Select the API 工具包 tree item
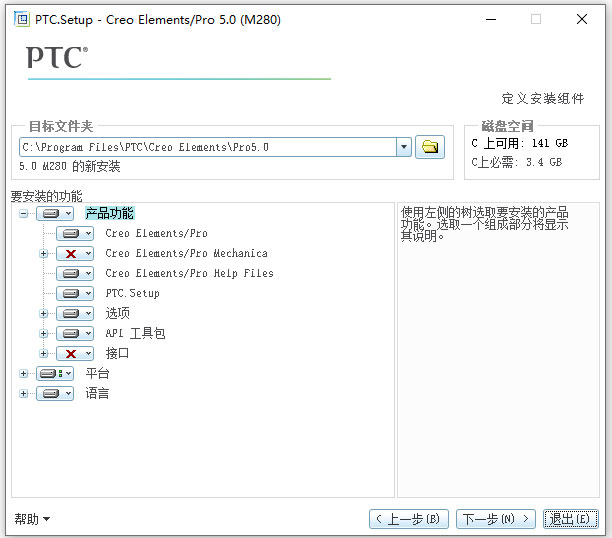The image size is (612, 538). click(x=135, y=333)
